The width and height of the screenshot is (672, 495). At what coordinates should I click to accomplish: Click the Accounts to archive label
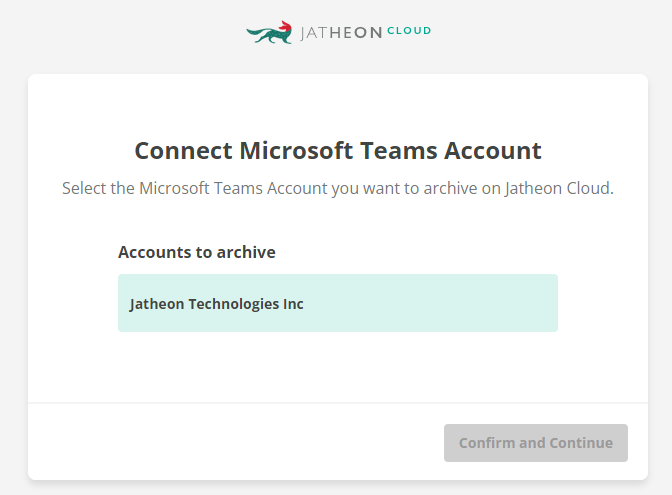(x=197, y=252)
